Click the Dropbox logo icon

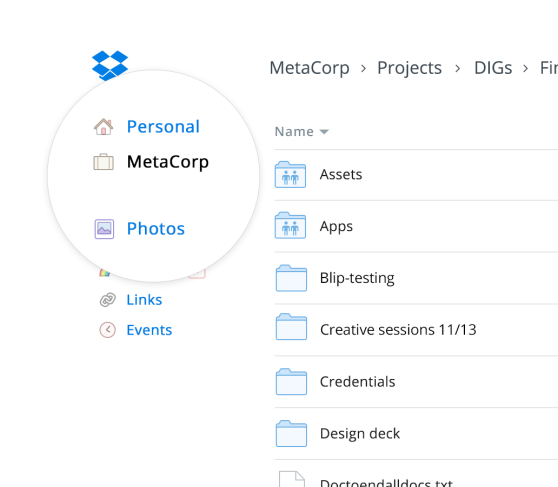coord(110,66)
